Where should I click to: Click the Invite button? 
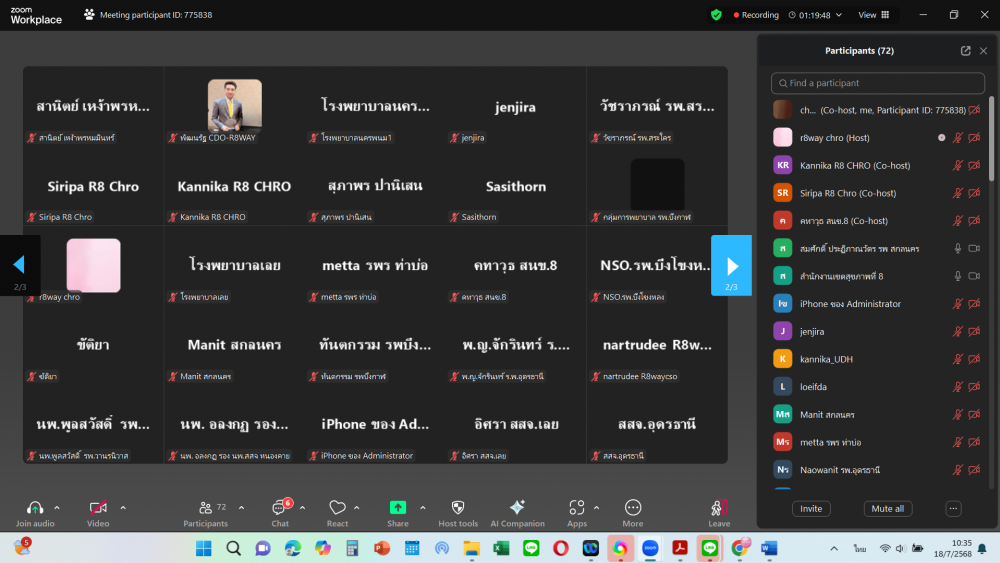pyautogui.click(x=811, y=508)
